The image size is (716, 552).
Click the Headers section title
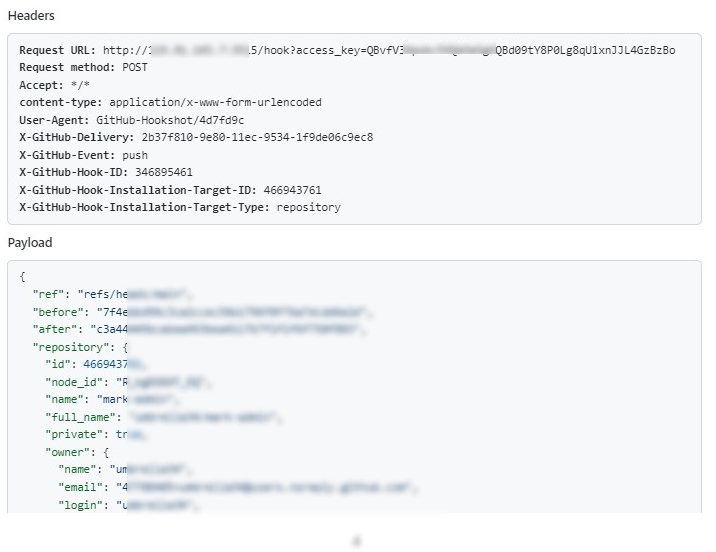(x=31, y=16)
